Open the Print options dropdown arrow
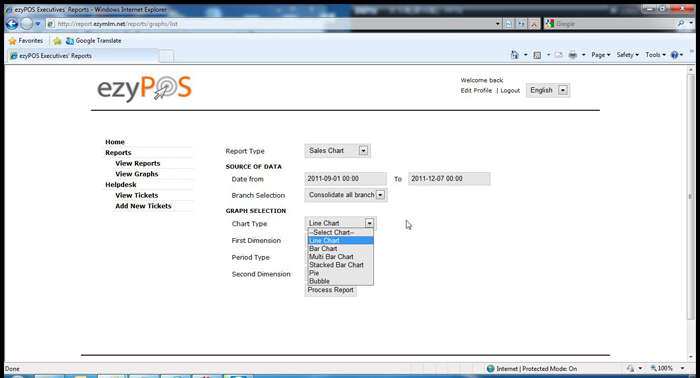 (583, 55)
